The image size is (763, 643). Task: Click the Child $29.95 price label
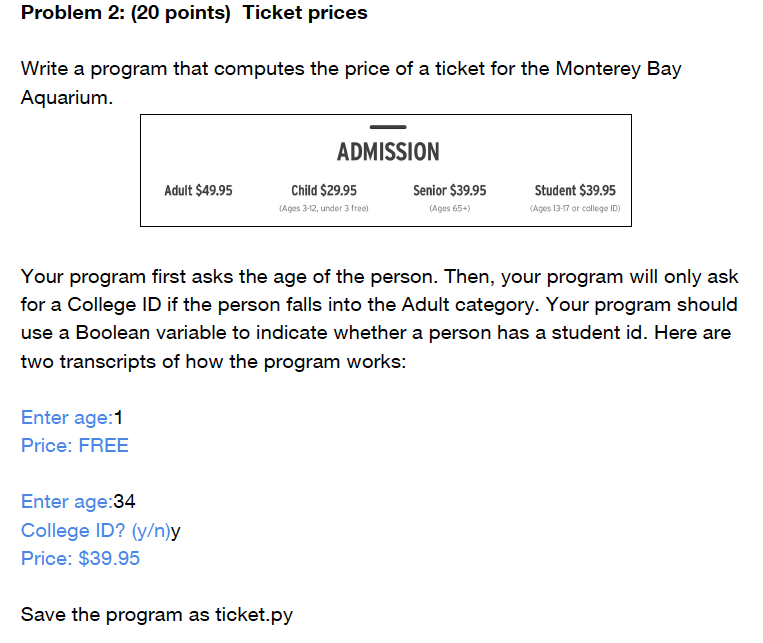324,190
